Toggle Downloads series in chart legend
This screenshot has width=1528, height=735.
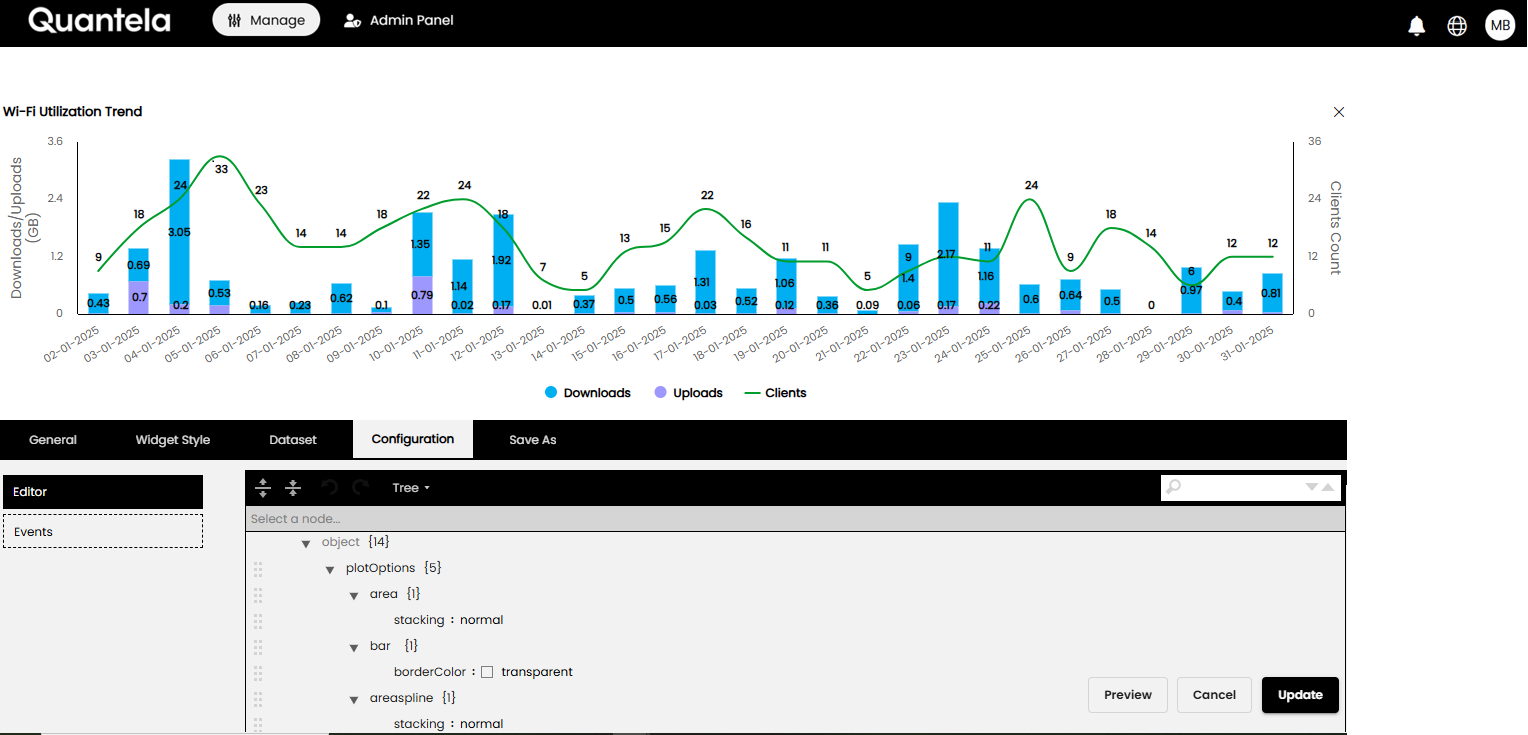588,393
